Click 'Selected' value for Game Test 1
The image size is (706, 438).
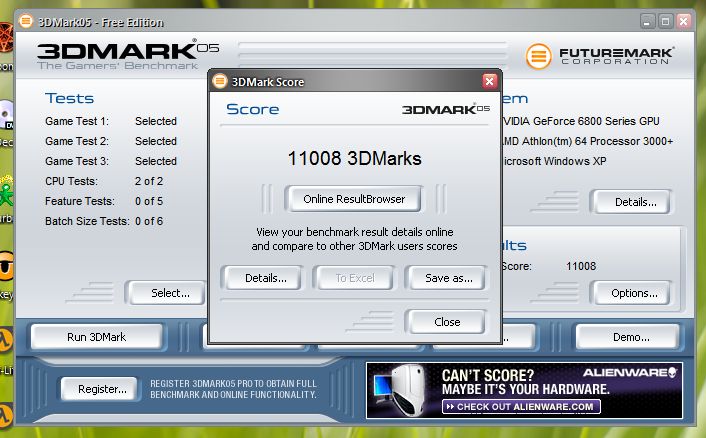[x=156, y=121]
